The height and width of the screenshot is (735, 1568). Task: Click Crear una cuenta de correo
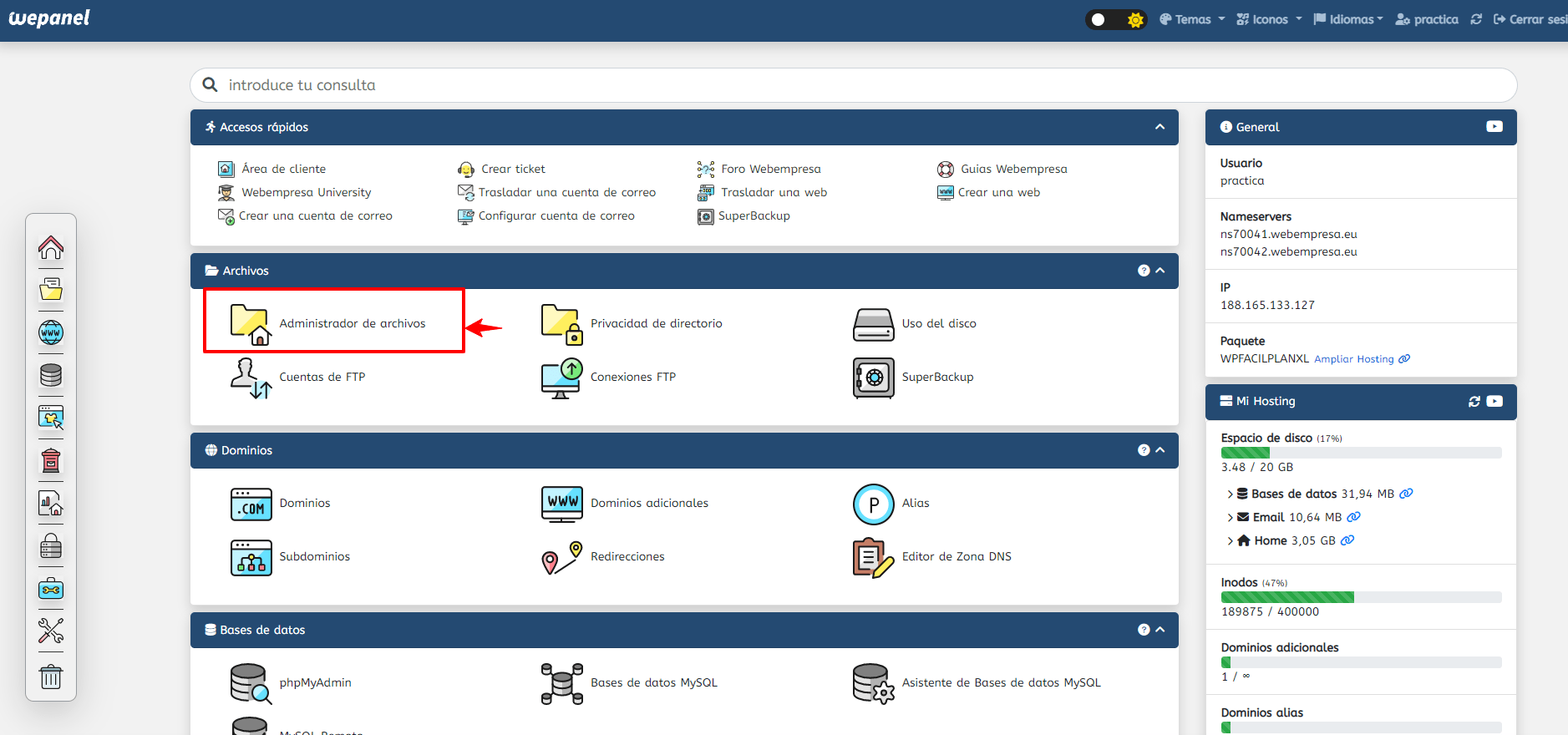click(305, 215)
